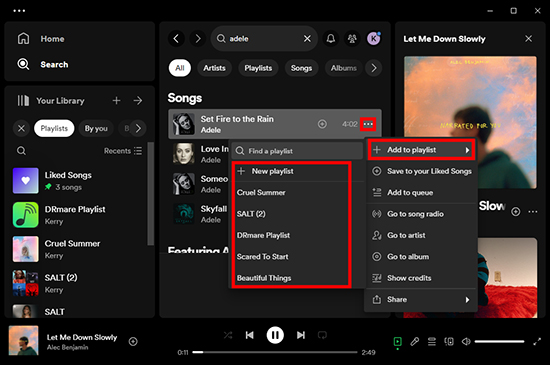This screenshot has width=550, height=365.
Task: Go back with the left arrow
Action: [176, 38]
